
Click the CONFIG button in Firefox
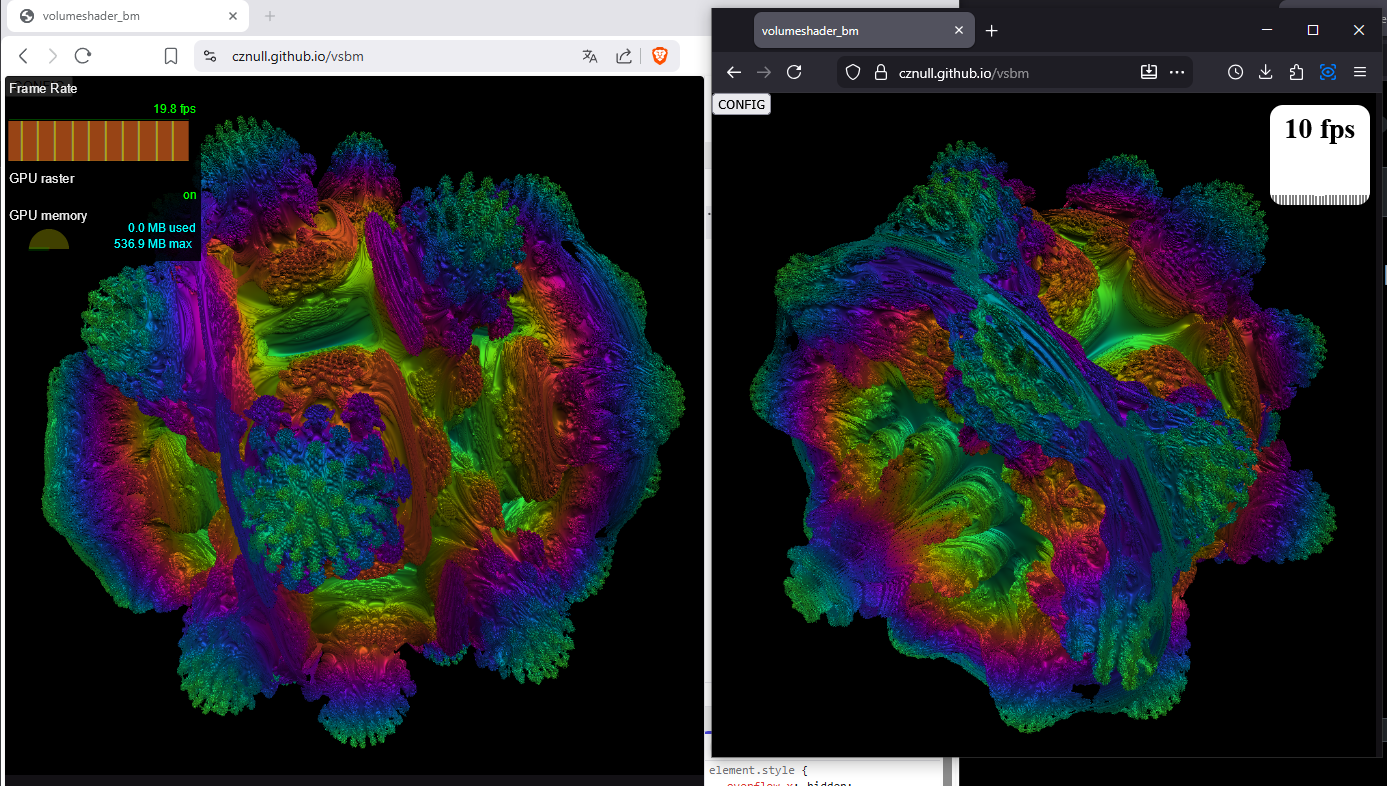742,104
